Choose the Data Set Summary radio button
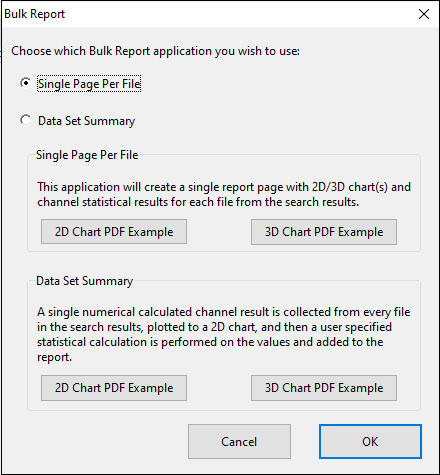 click(x=26, y=120)
